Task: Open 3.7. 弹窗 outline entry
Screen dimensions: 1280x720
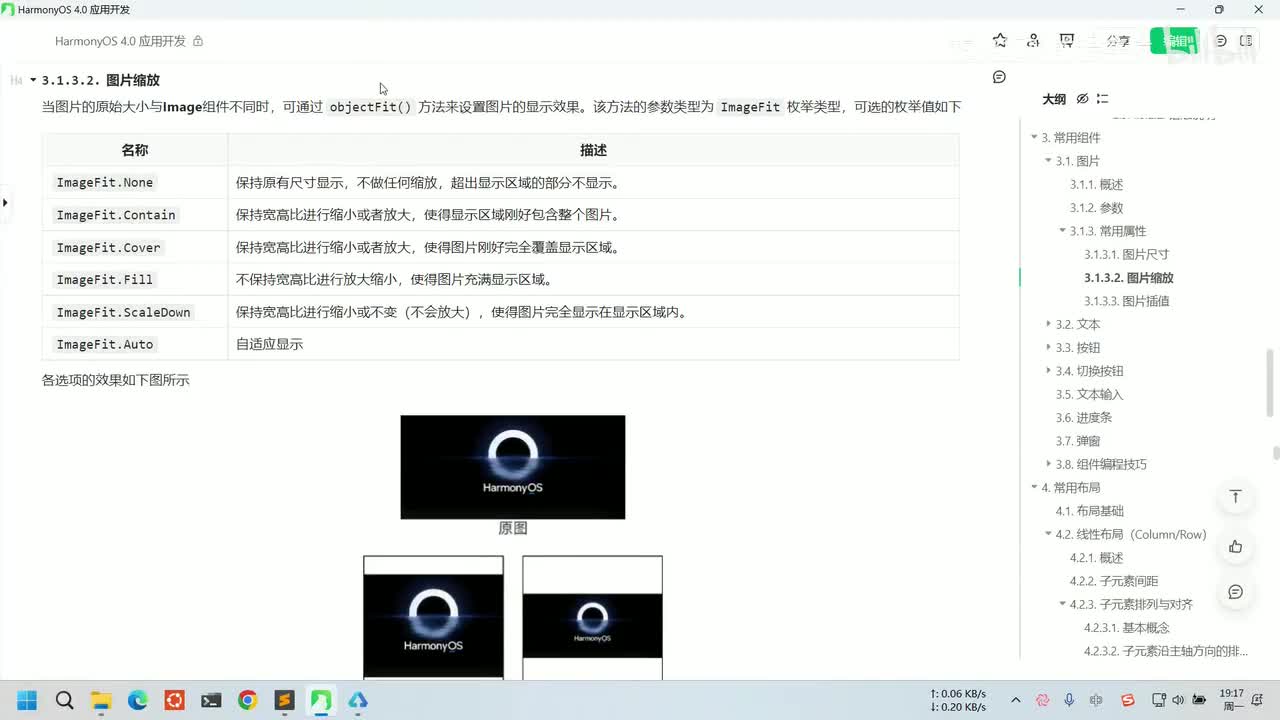Action: [x=1078, y=441]
